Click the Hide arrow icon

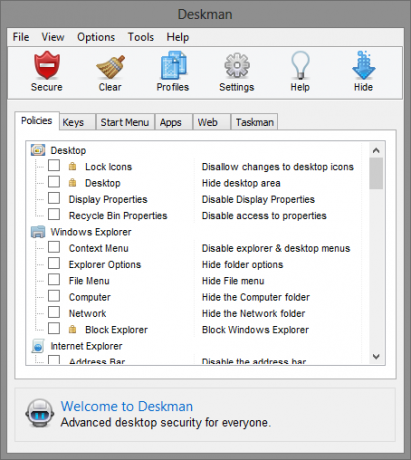(364, 65)
